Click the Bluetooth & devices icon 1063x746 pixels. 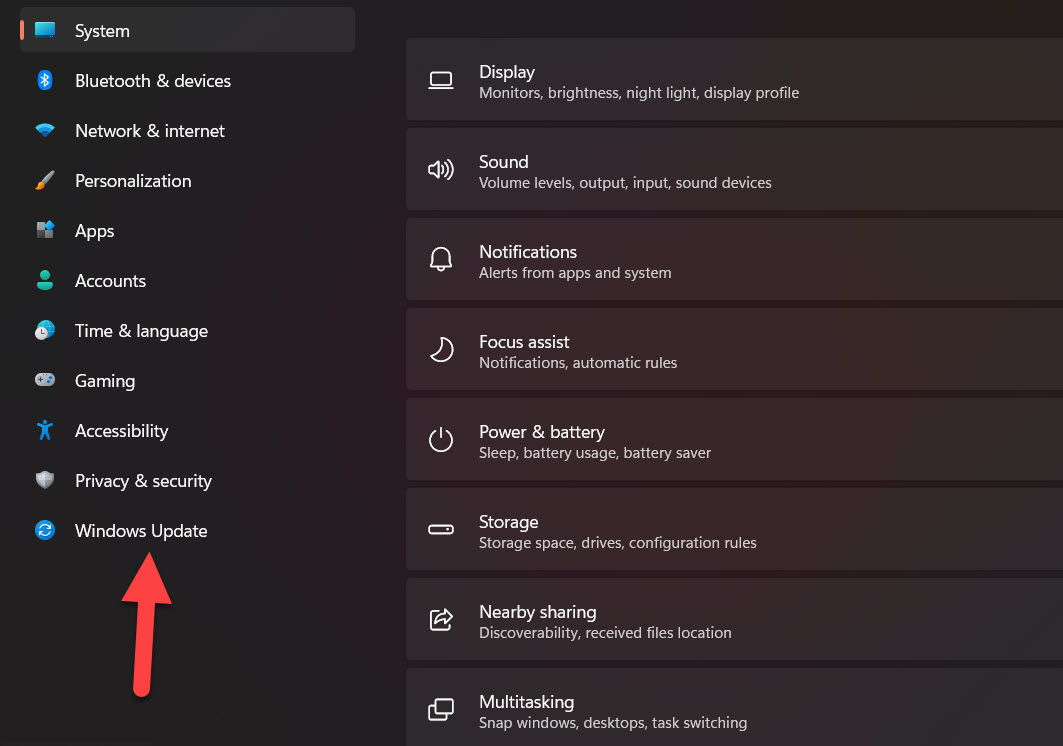[45, 81]
